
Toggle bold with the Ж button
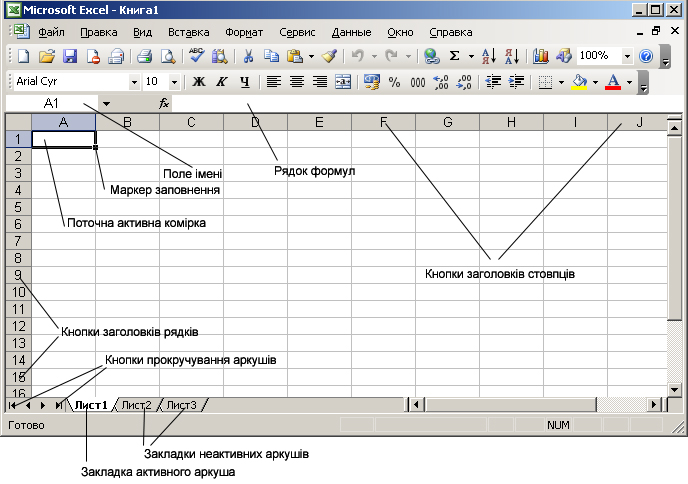[x=199, y=82]
